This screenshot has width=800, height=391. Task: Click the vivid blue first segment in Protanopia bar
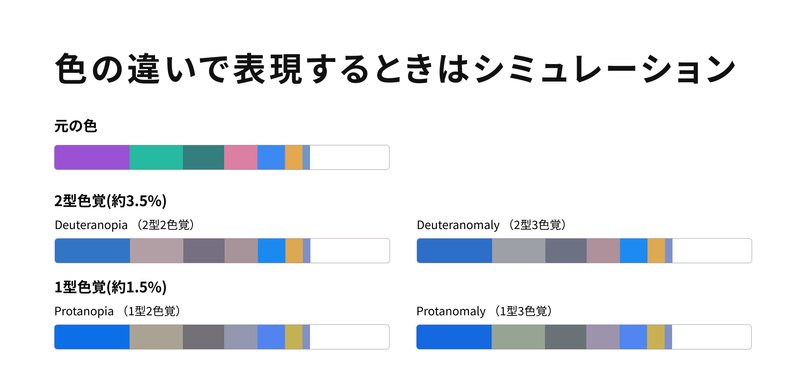[x=92, y=337]
